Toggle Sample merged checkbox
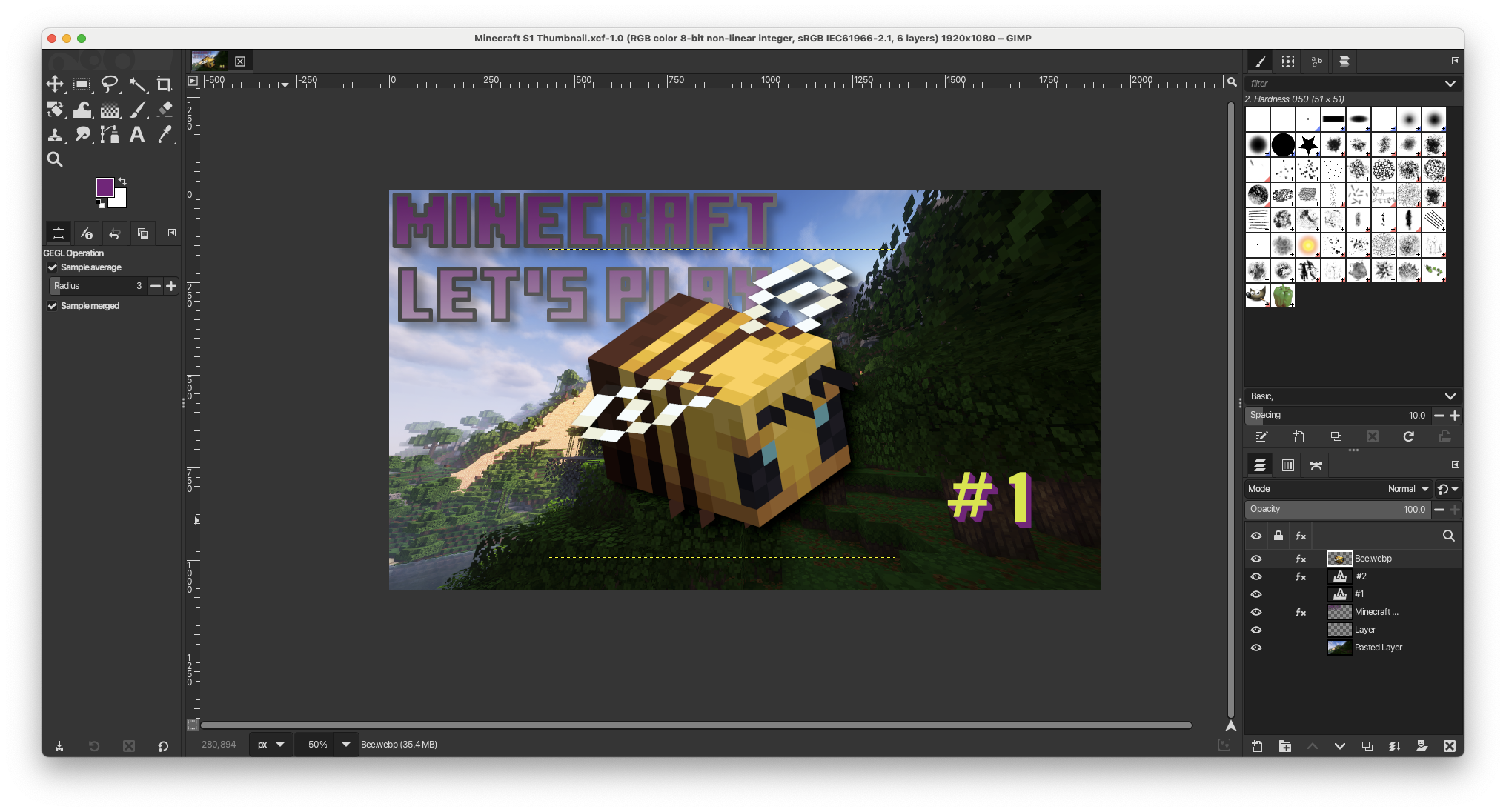1506x812 pixels. (53, 306)
